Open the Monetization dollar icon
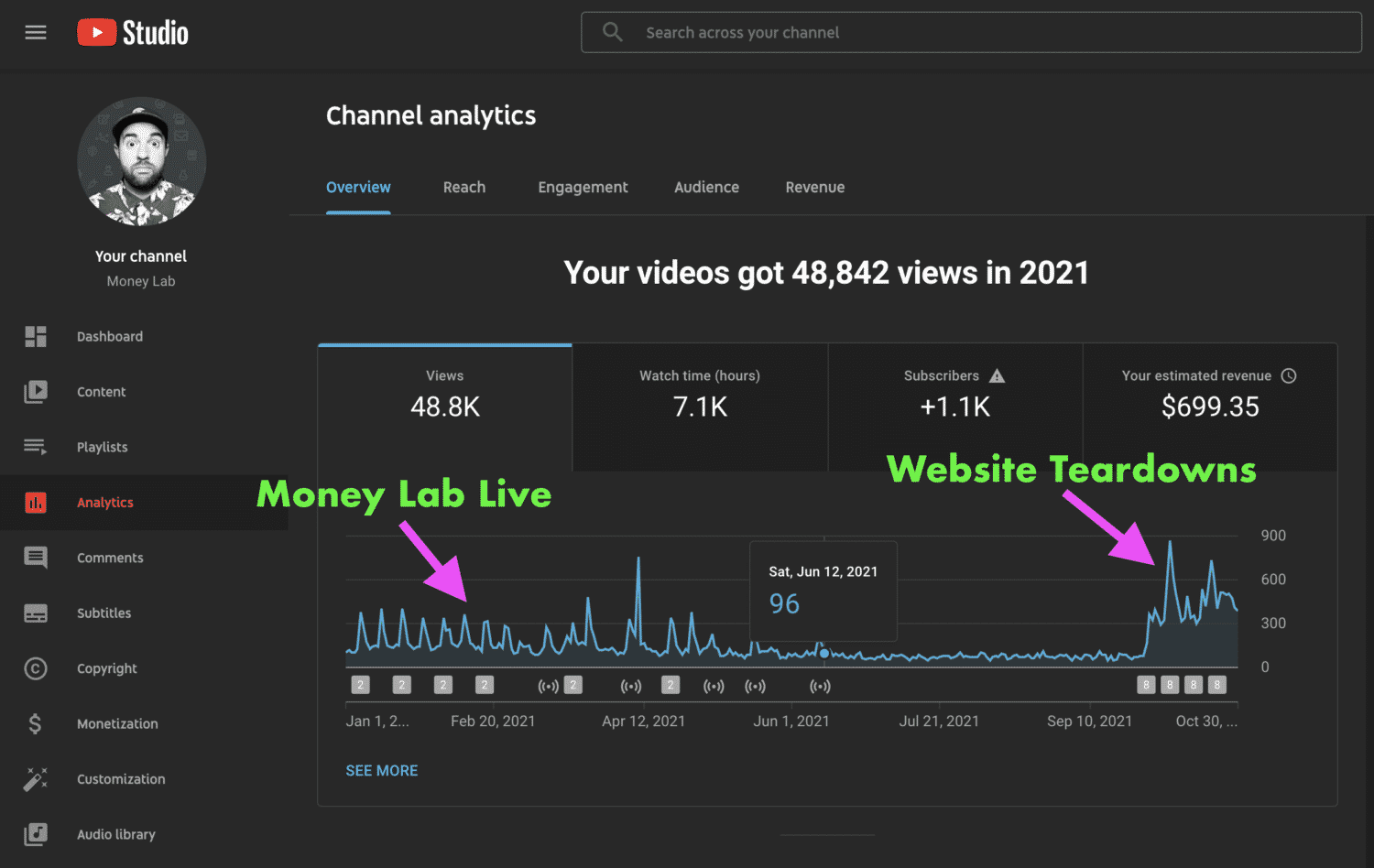This screenshot has height=868, width=1374. [35, 723]
